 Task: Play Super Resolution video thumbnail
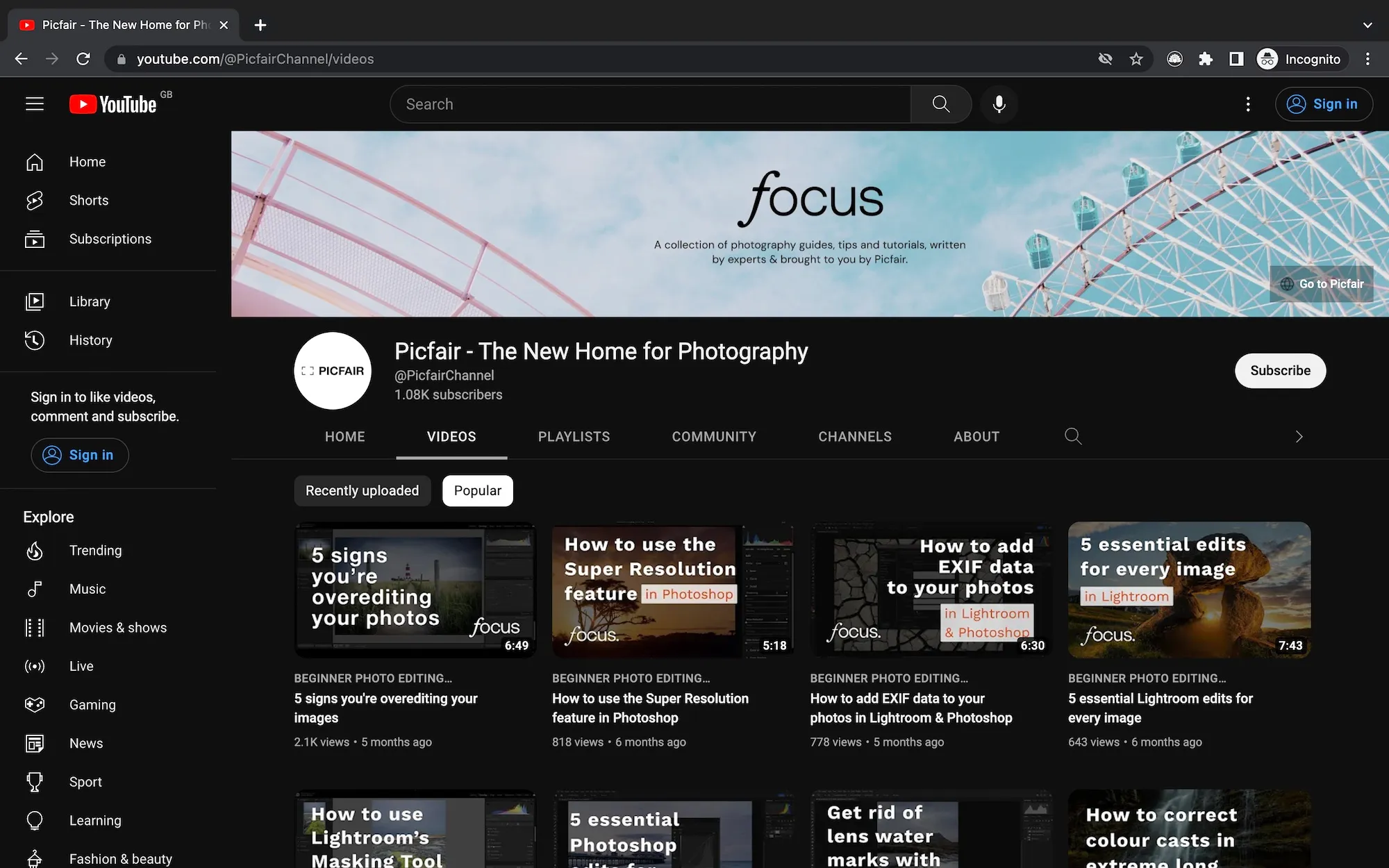[x=673, y=590]
